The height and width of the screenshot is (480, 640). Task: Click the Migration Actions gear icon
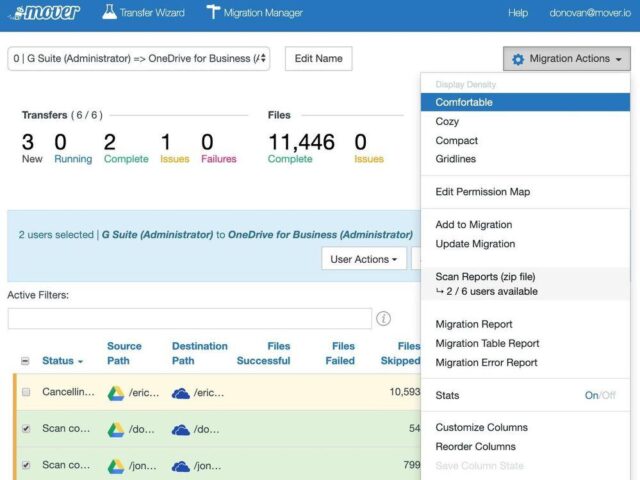(x=518, y=59)
